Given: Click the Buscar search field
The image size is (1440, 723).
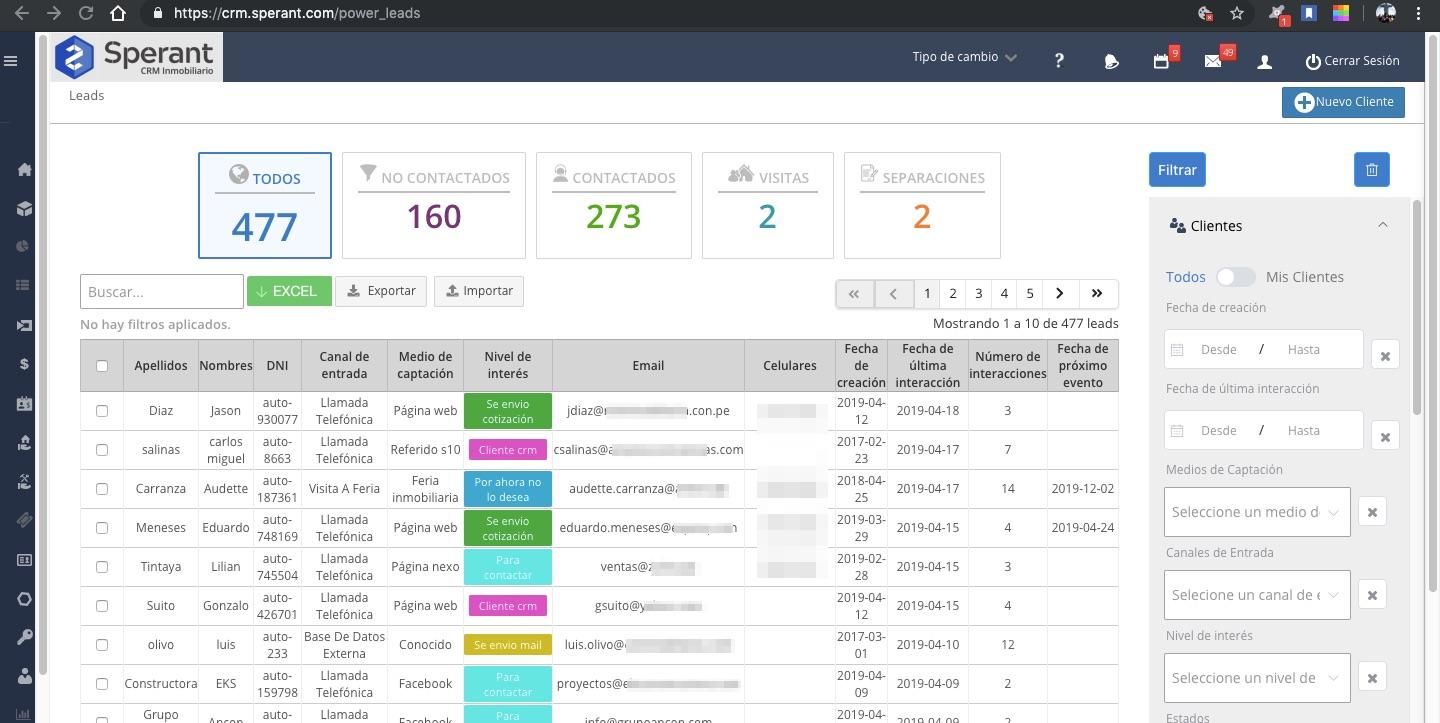Looking at the screenshot, I should click(x=162, y=291).
